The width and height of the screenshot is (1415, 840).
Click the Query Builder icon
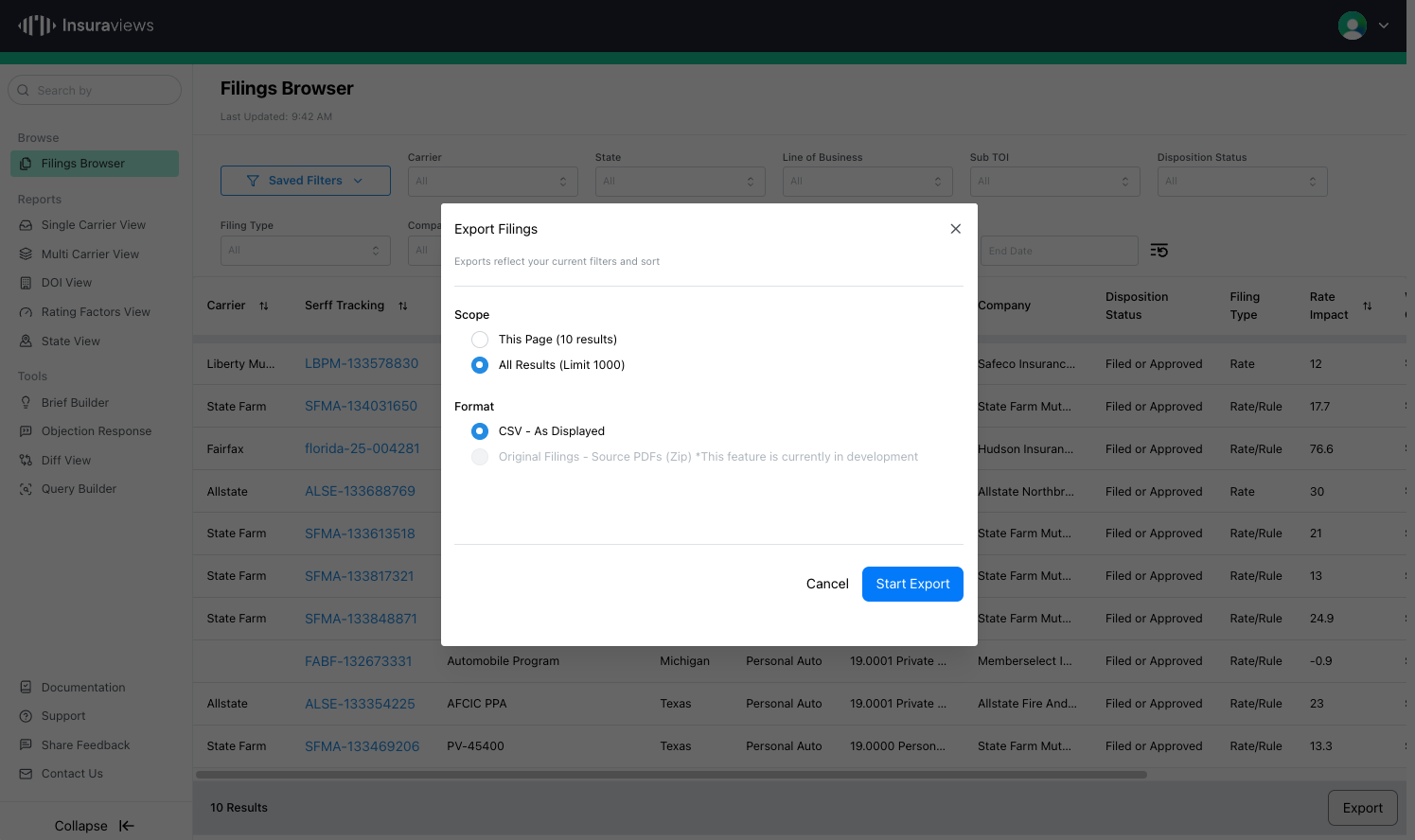(26, 489)
